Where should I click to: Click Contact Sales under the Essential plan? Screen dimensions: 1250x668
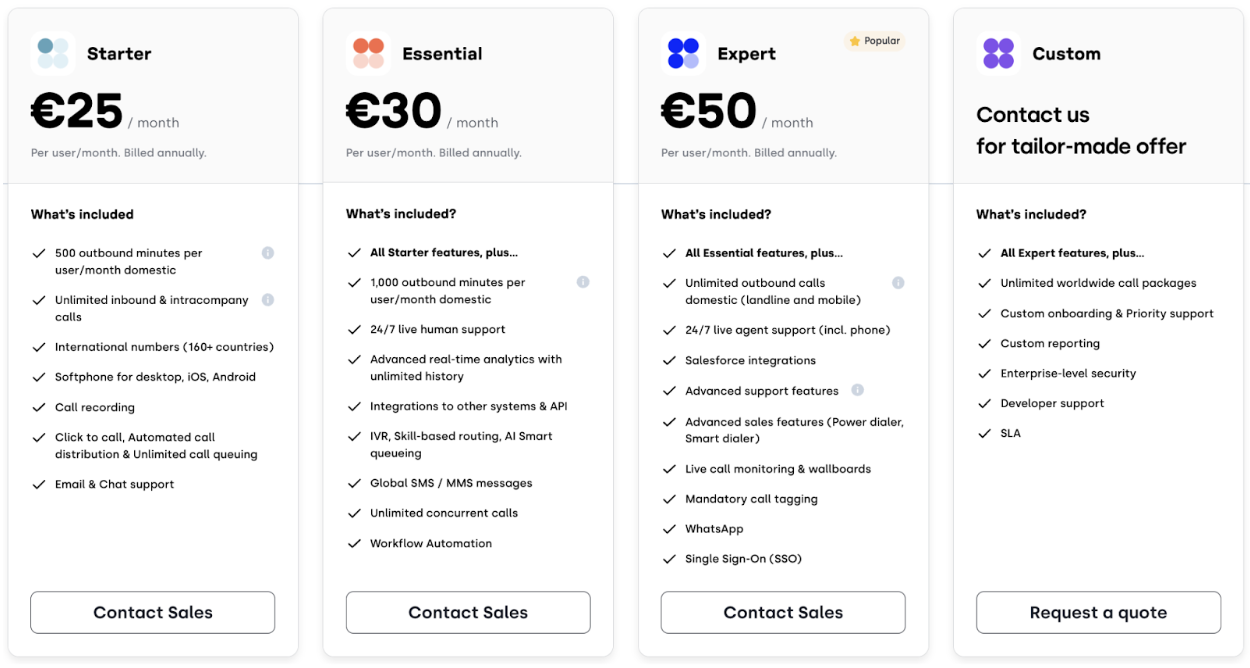pyautogui.click(x=467, y=612)
